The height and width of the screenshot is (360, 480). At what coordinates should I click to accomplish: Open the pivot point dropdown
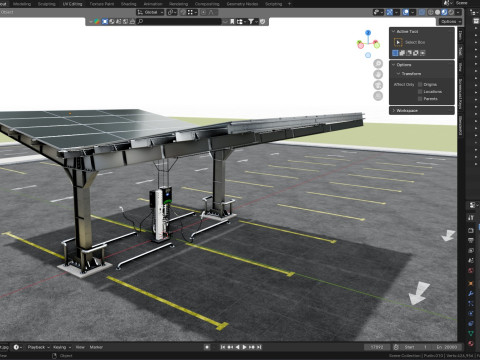pyautogui.click(x=172, y=12)
